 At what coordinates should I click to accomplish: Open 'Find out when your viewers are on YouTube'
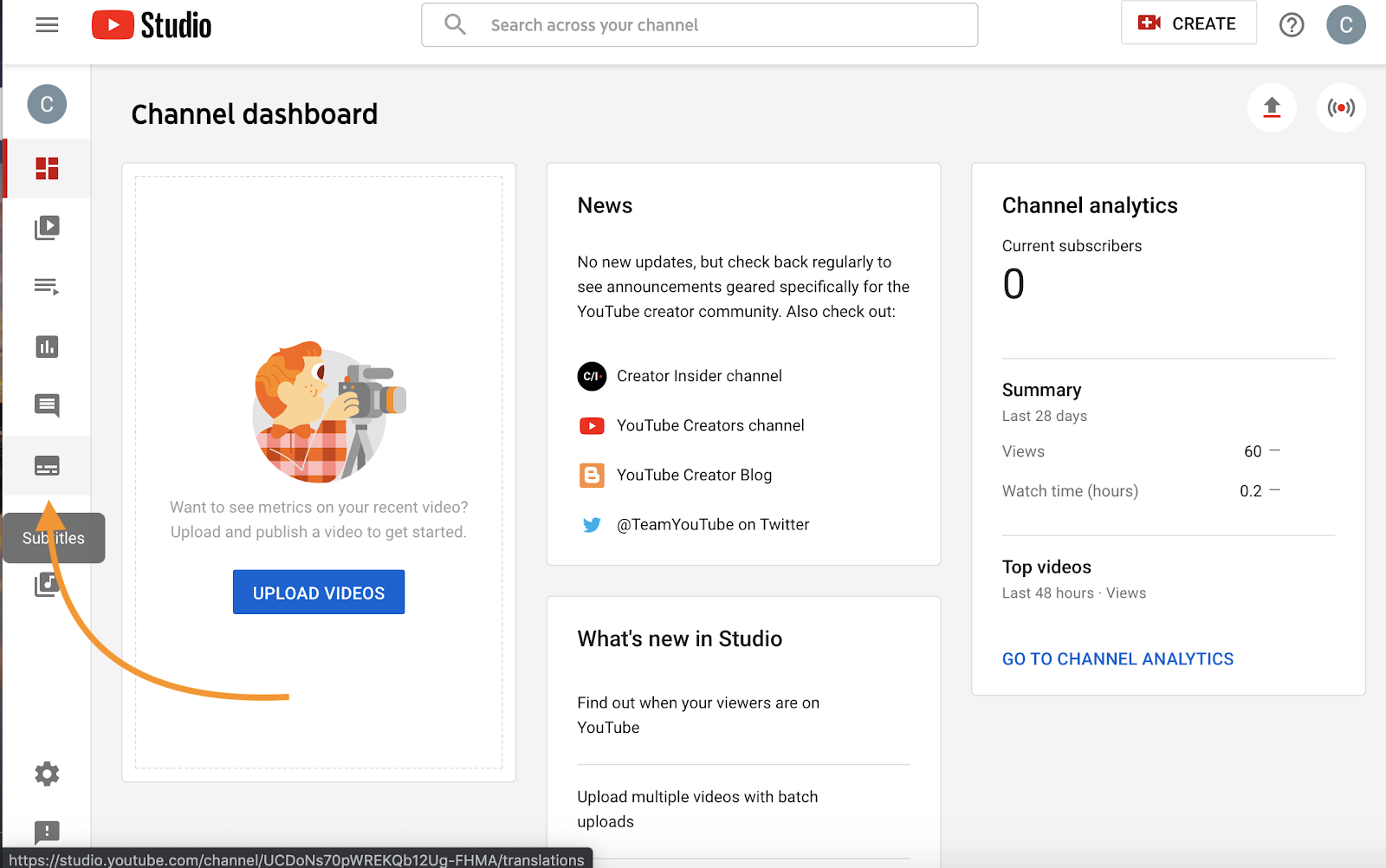click(698, 715)
